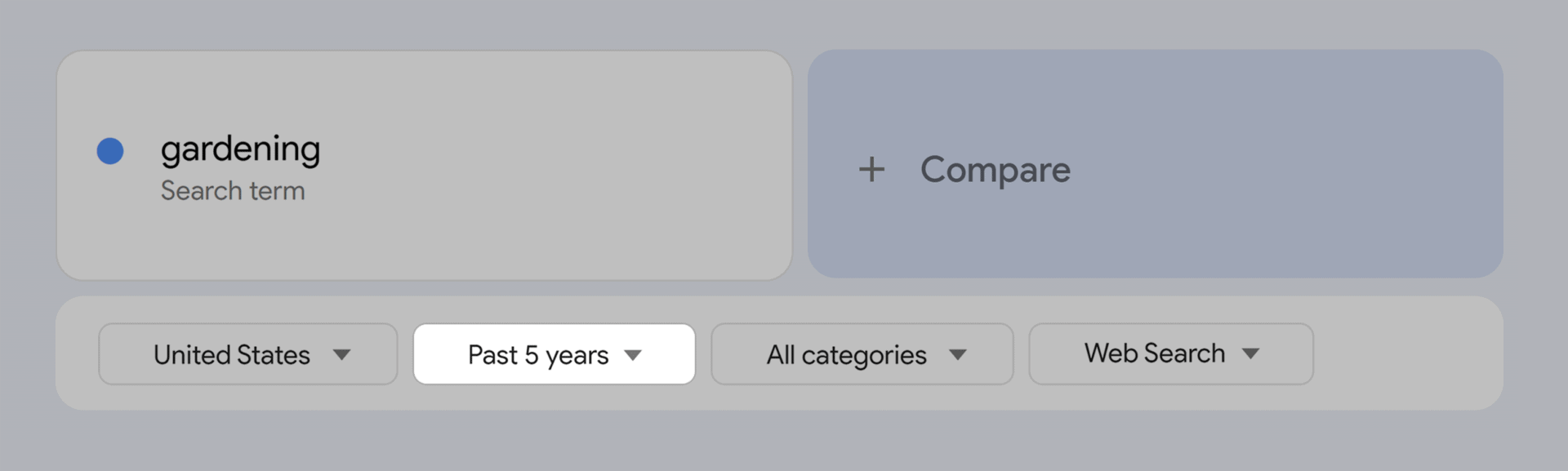Click the arrow next to United States
The height and width of the screenshot is (471, 1568).
342,354
